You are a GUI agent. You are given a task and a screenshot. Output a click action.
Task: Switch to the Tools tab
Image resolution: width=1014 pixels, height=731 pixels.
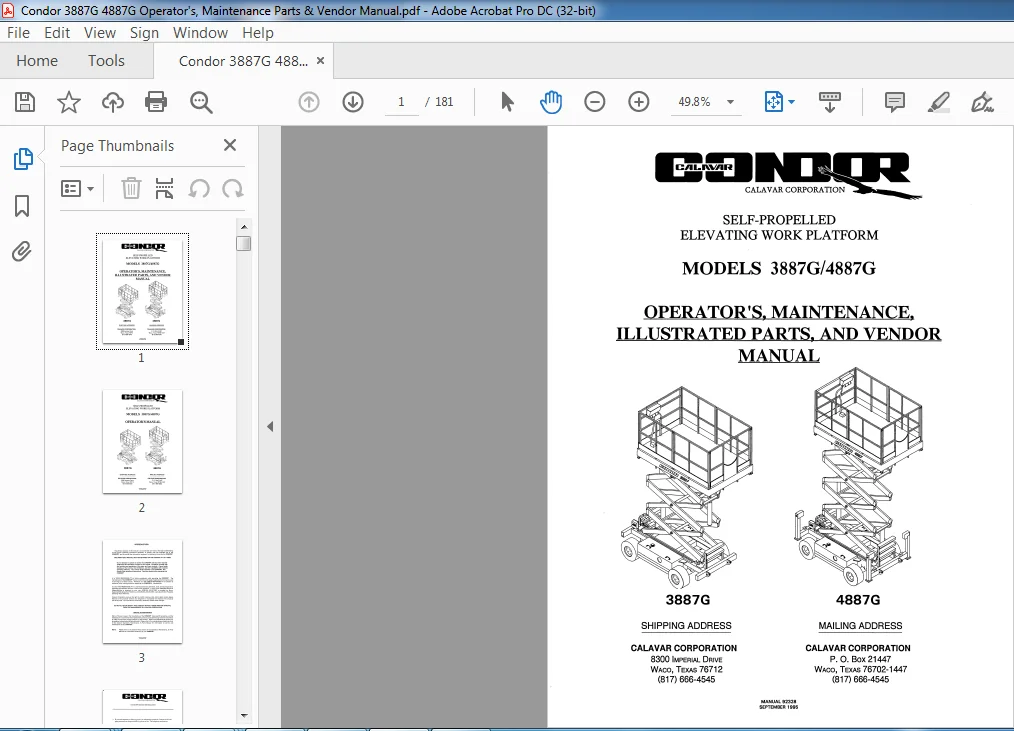click(x=106, y=61)
